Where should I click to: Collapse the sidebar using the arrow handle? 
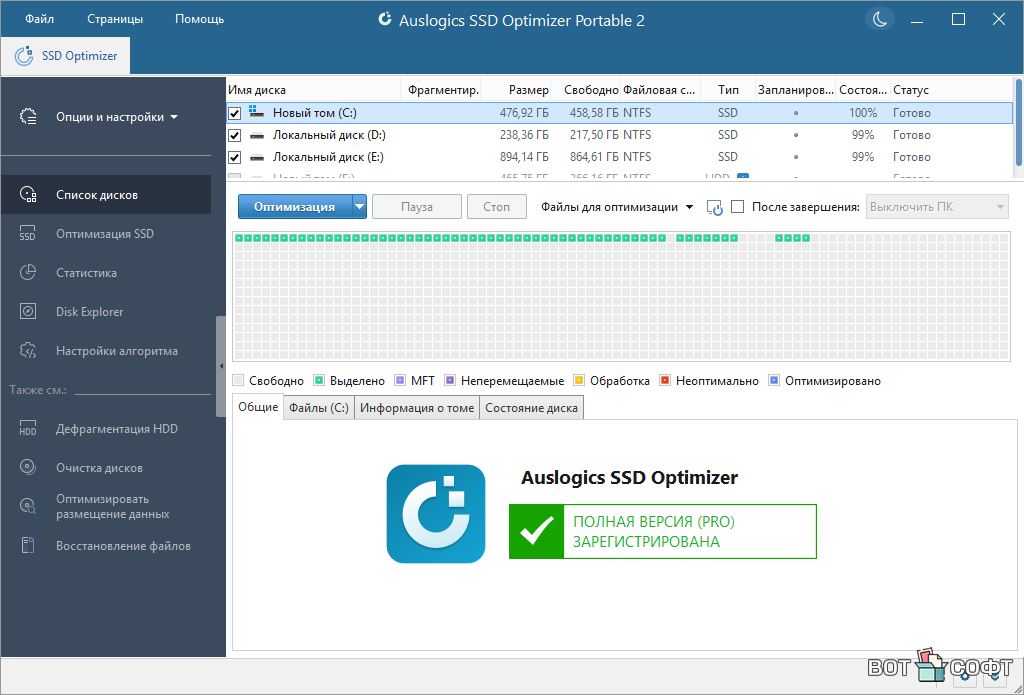point(221,366)
